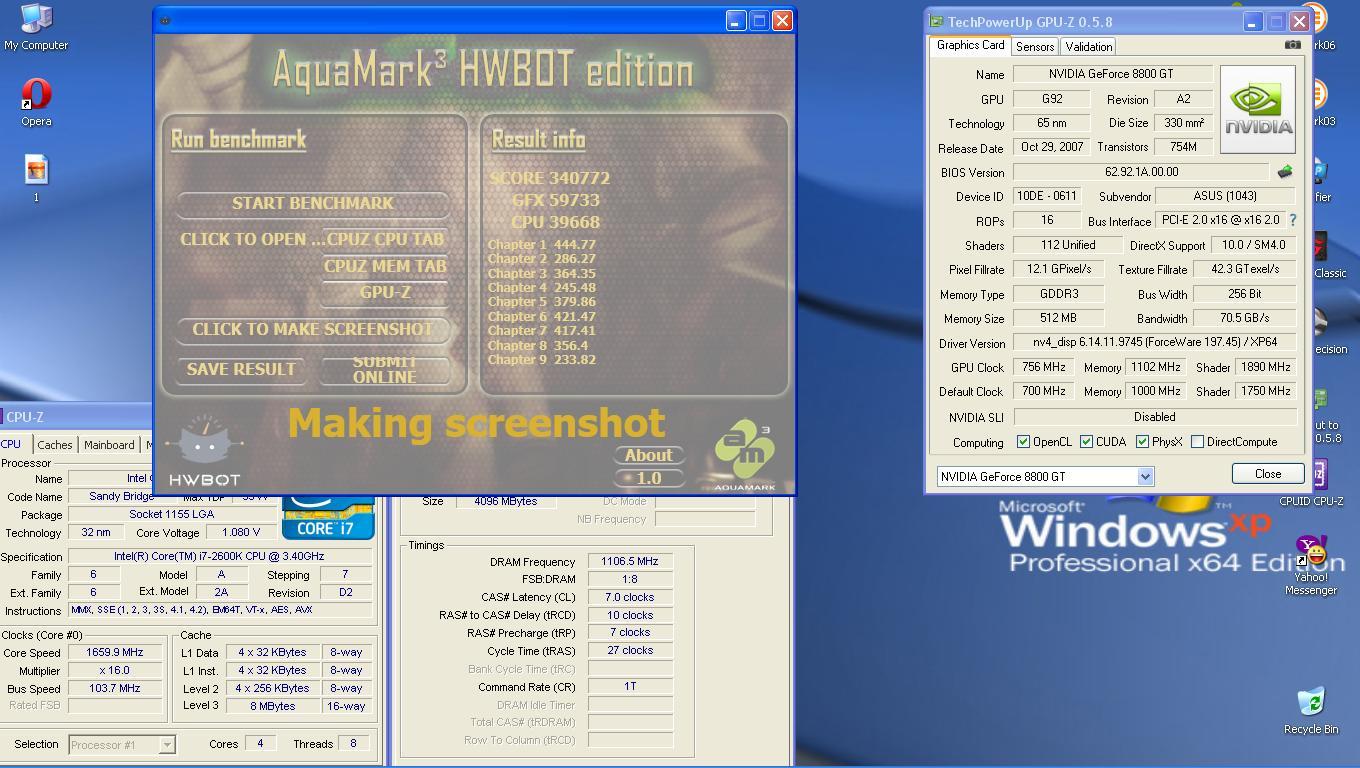The height and width of the screenshot is (768, 1360).
Task: Click the GPU-Z title bar icon
Action: (x=936, y=21)
